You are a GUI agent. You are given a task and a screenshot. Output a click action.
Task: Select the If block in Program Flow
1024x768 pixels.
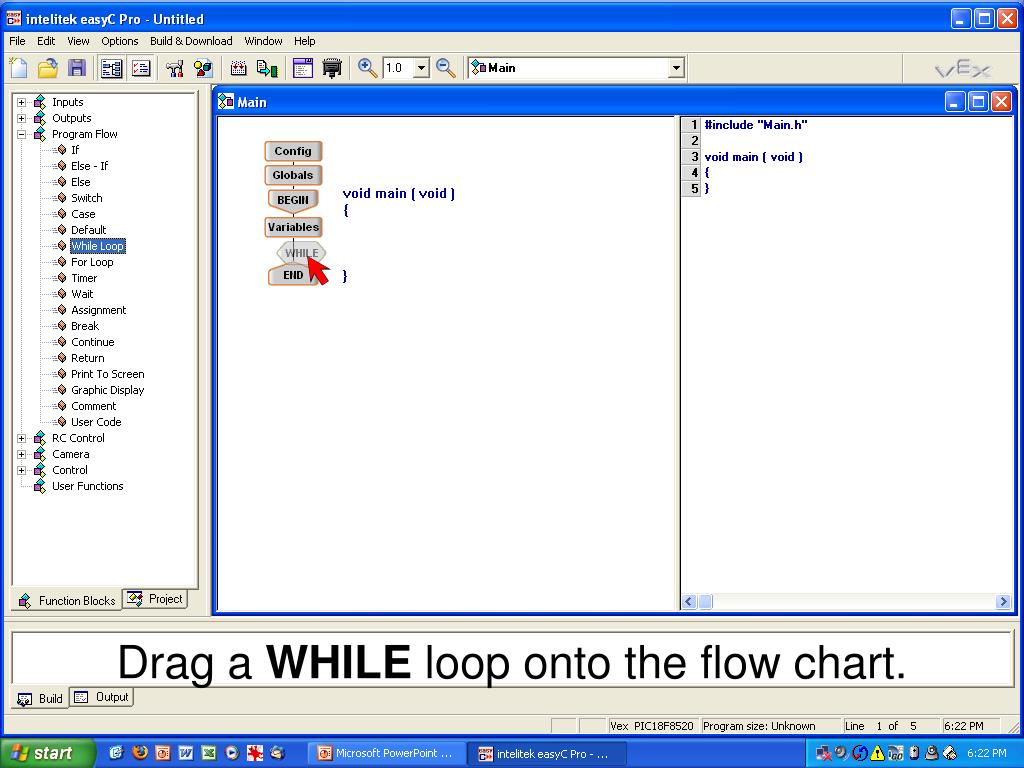74,150
